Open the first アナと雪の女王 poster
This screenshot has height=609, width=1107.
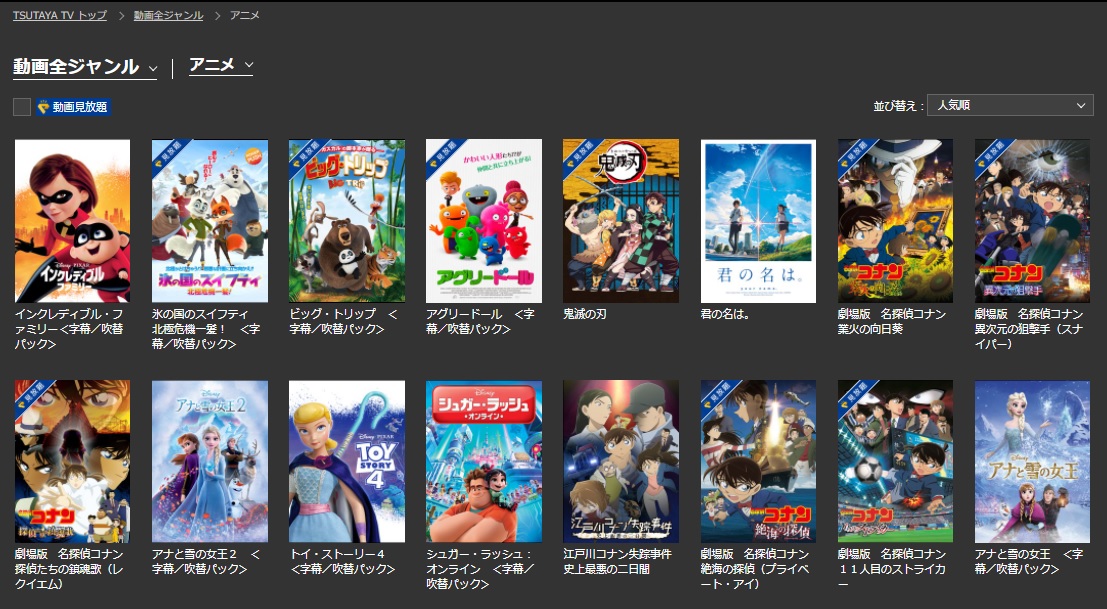[1032, 462]
